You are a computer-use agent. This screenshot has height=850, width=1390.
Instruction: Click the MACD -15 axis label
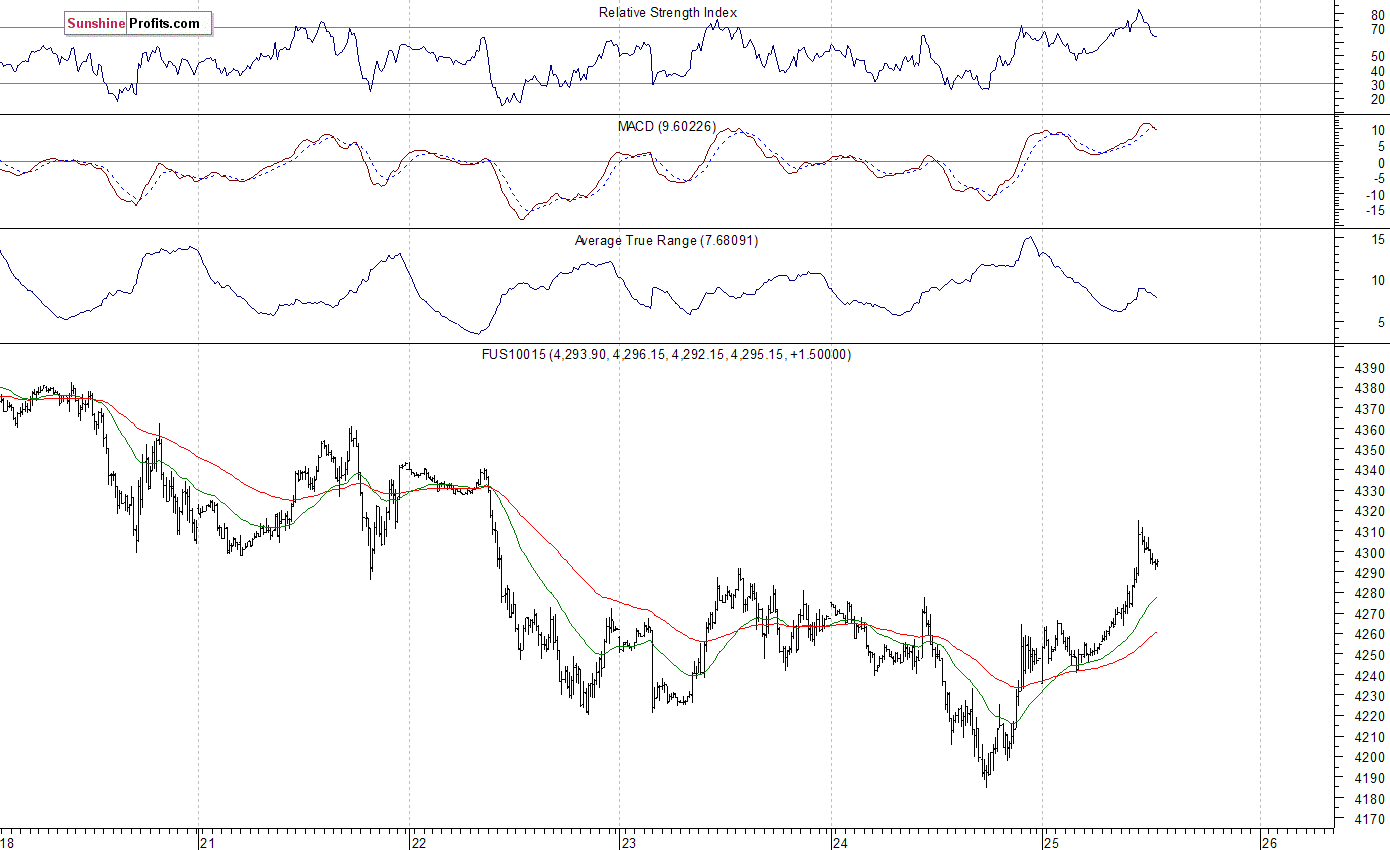(x=1376, y=210)
